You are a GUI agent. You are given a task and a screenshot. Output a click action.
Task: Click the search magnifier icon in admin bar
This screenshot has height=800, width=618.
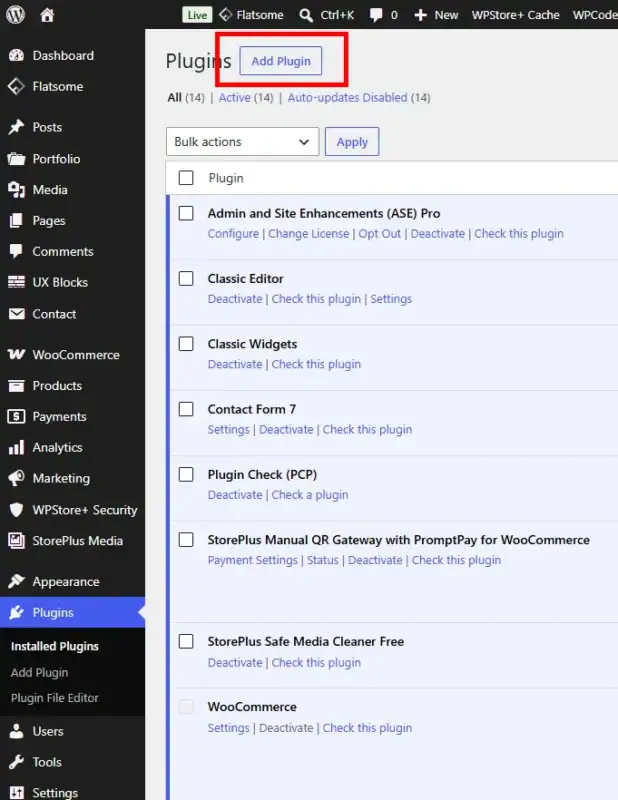(x=306, y=15)
